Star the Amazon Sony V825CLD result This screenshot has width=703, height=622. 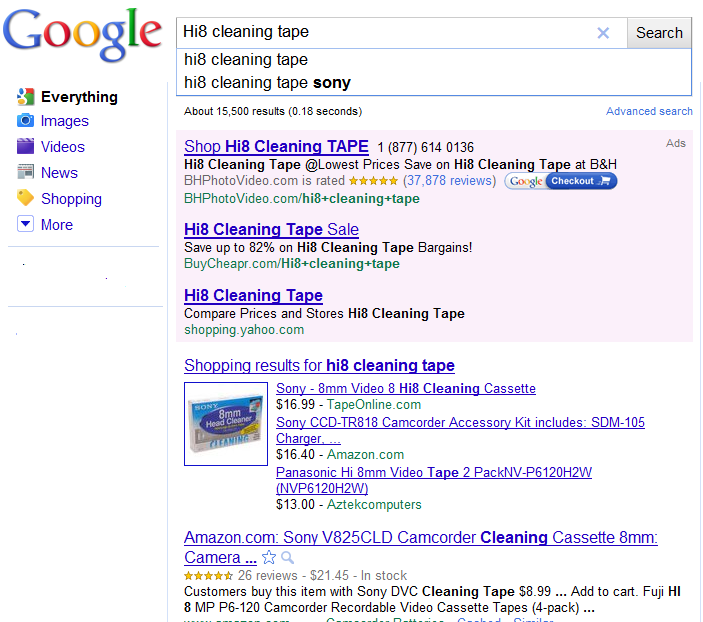pos(269,557)
